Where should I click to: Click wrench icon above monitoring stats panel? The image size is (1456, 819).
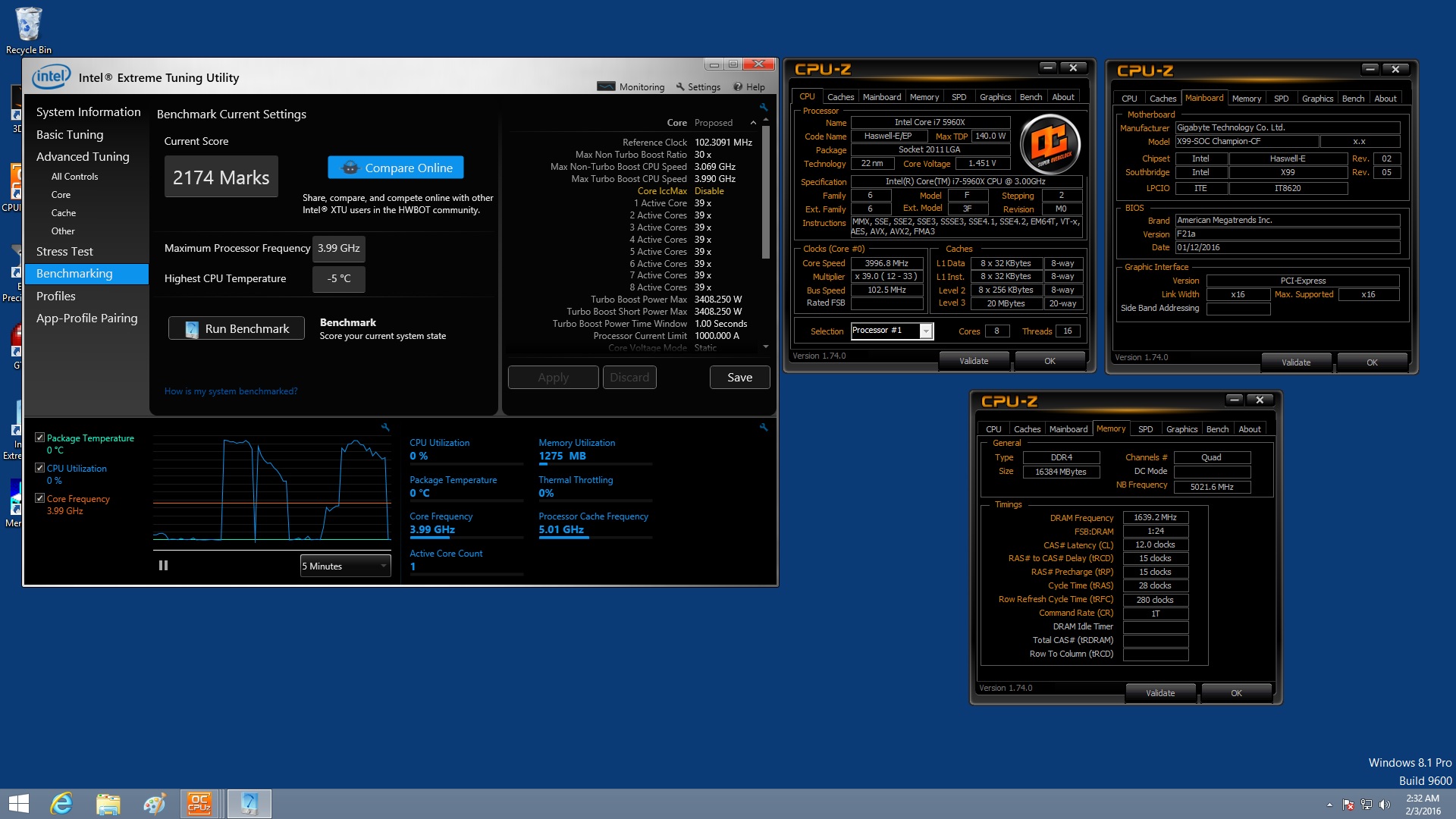pyautogui.click(x=764, y=428)
